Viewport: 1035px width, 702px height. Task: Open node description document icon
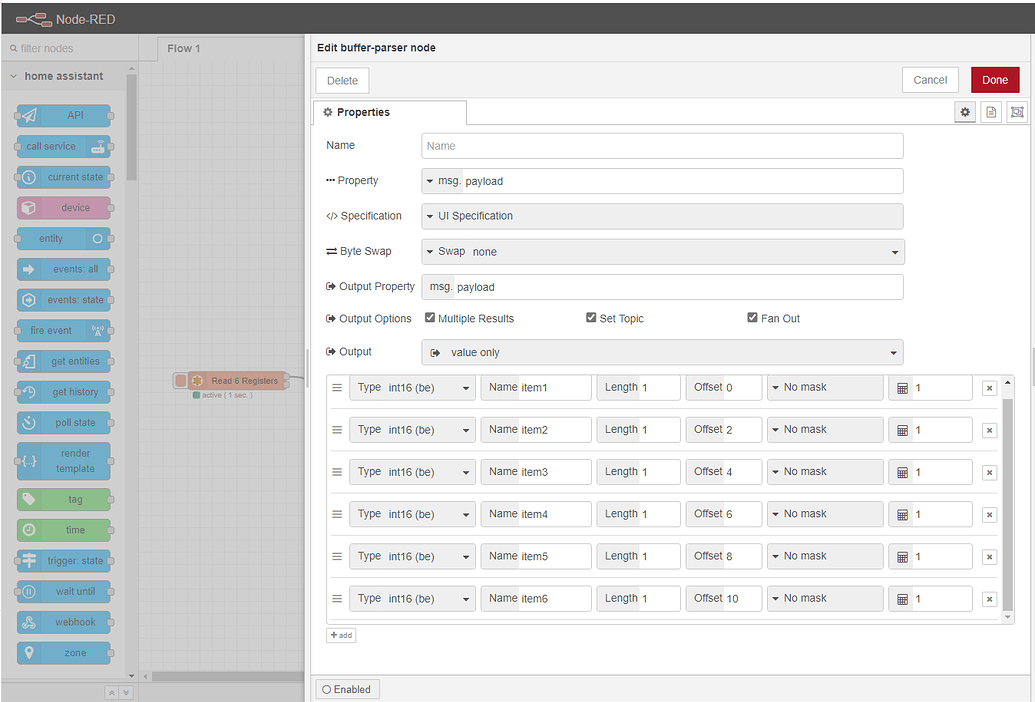[991, 112]
